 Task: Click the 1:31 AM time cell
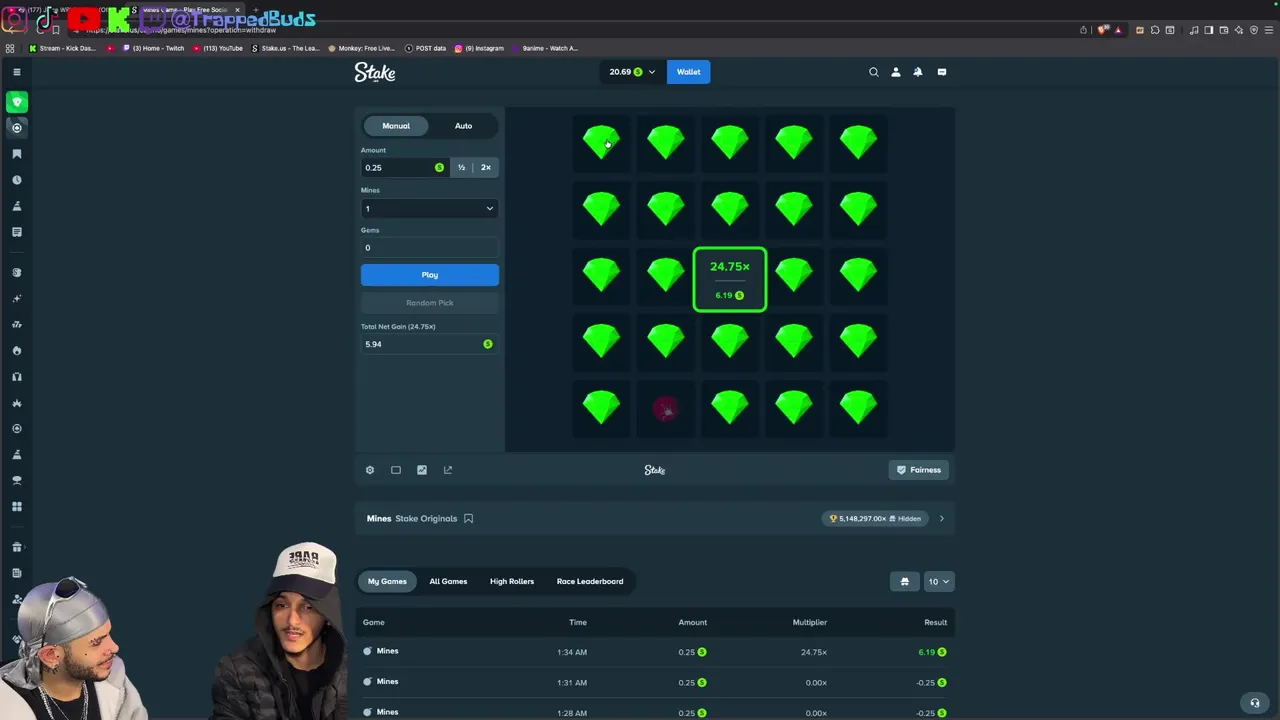tap(572, 683)
